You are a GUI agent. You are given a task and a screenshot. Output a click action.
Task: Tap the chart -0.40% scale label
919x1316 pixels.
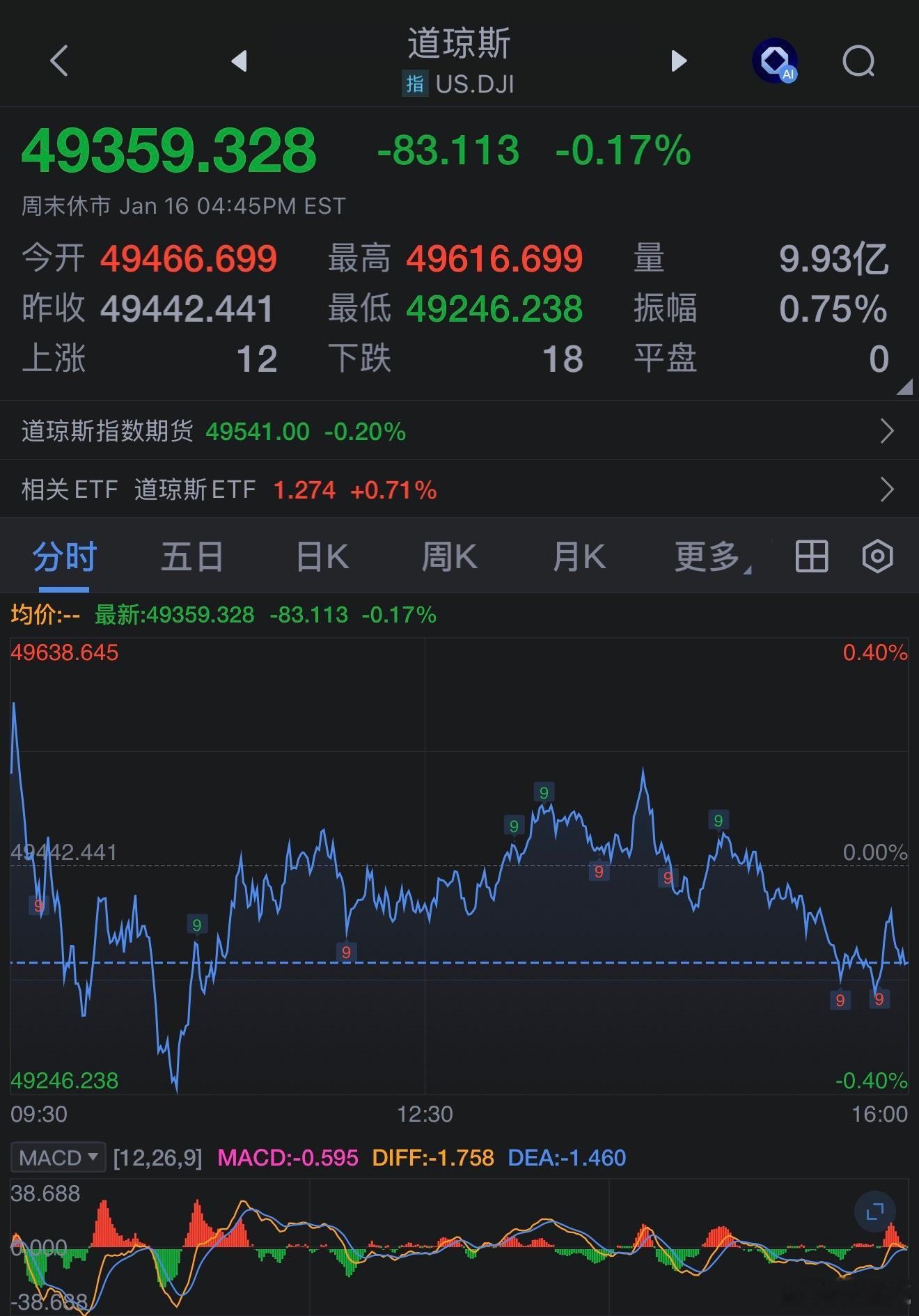click(872, 1081)
